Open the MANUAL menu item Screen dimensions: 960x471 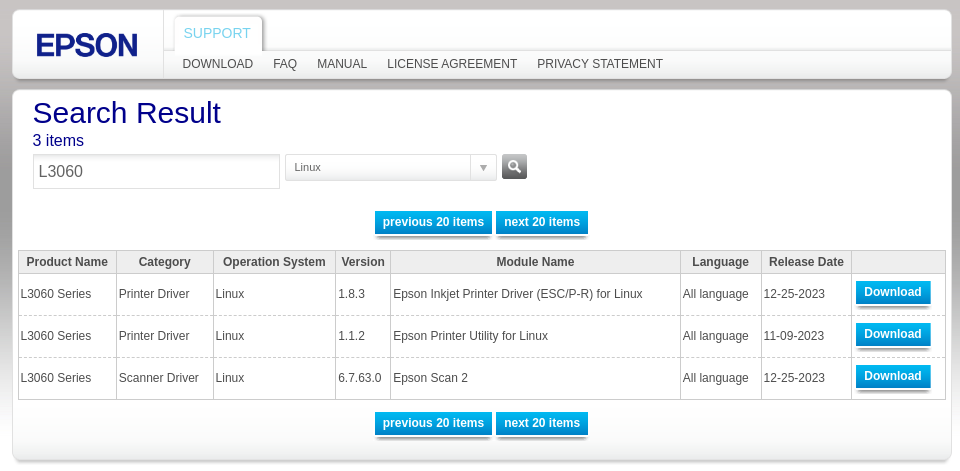click(342, 64)
